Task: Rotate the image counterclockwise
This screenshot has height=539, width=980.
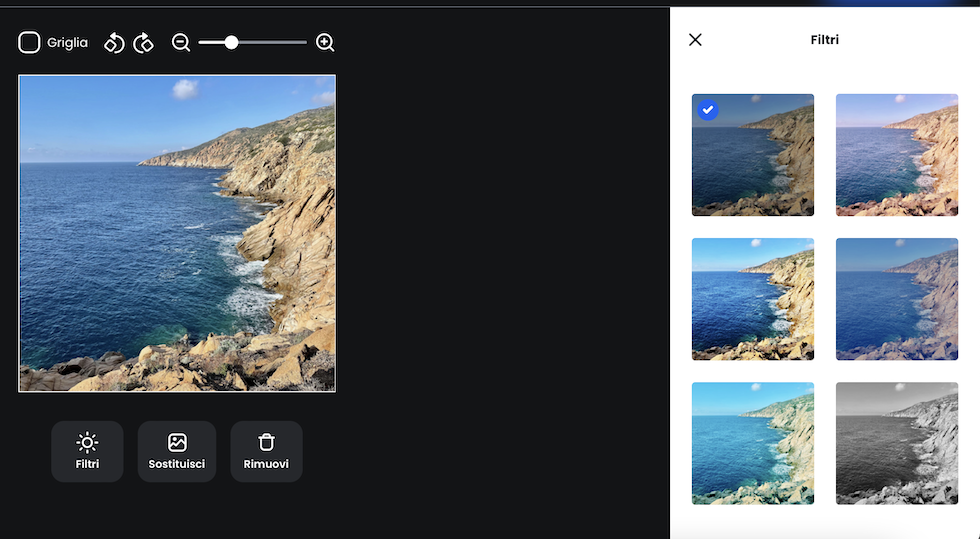Action: coord(114,42)
